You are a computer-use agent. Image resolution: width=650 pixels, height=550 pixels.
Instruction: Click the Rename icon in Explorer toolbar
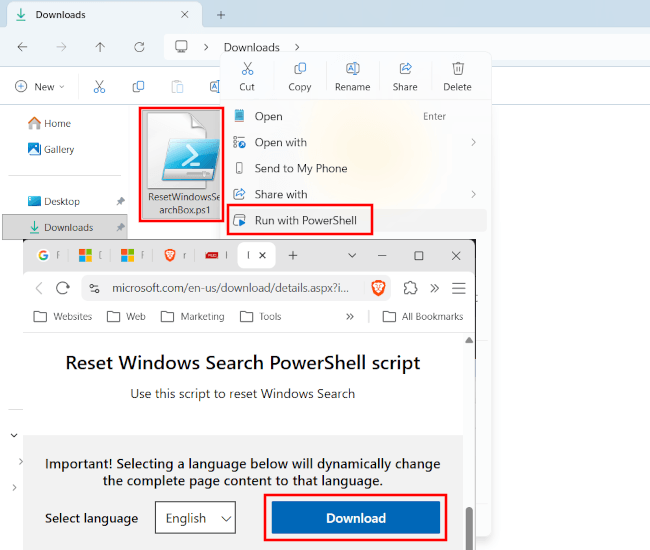(215, 87)
